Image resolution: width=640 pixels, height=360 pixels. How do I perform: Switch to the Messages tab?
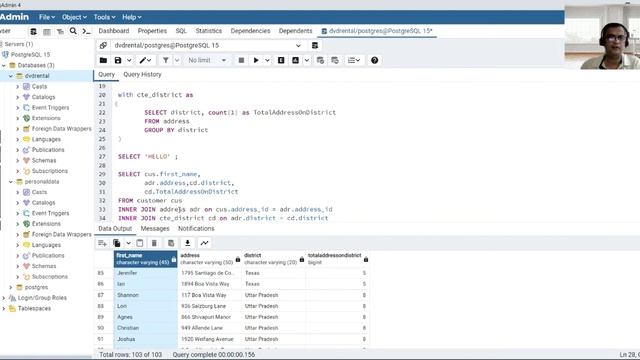155,229
